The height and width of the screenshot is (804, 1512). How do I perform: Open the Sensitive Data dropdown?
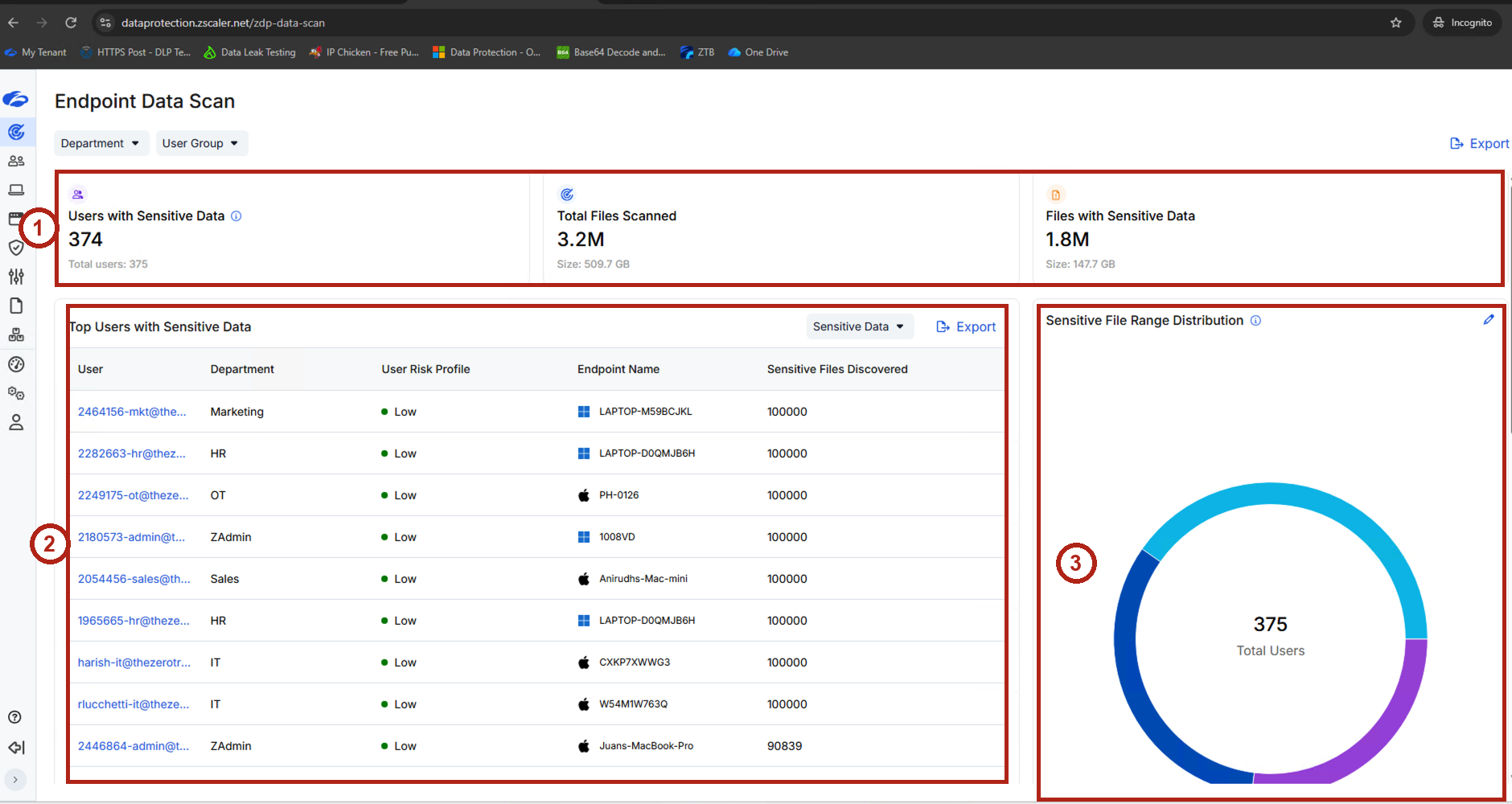pos(859,326)
